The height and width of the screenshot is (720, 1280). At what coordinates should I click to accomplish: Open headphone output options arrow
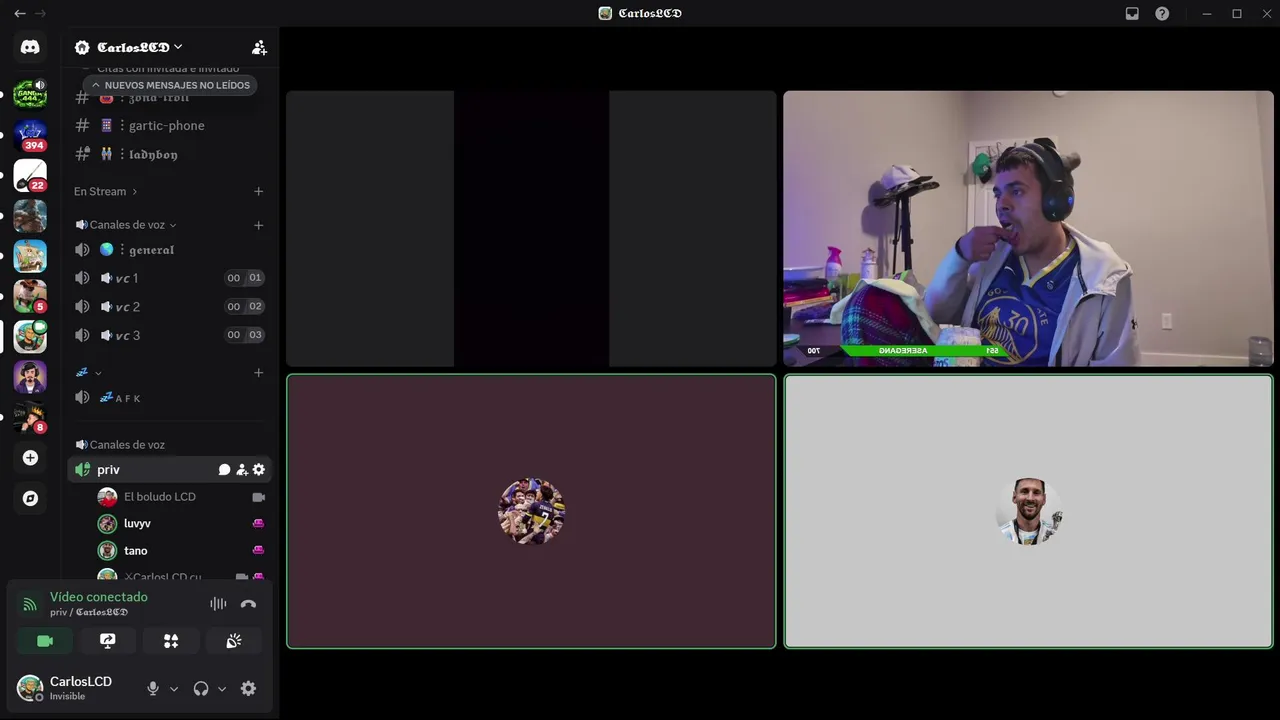coord(222,689)
